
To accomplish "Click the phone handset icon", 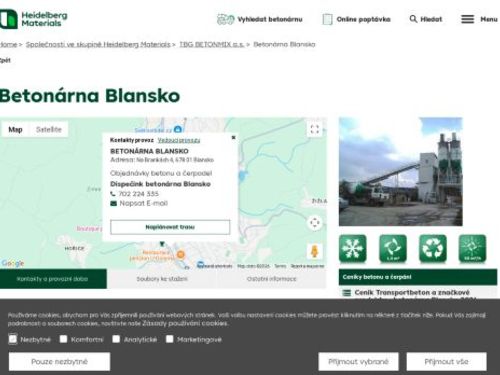I will click(x=113, y=194).
